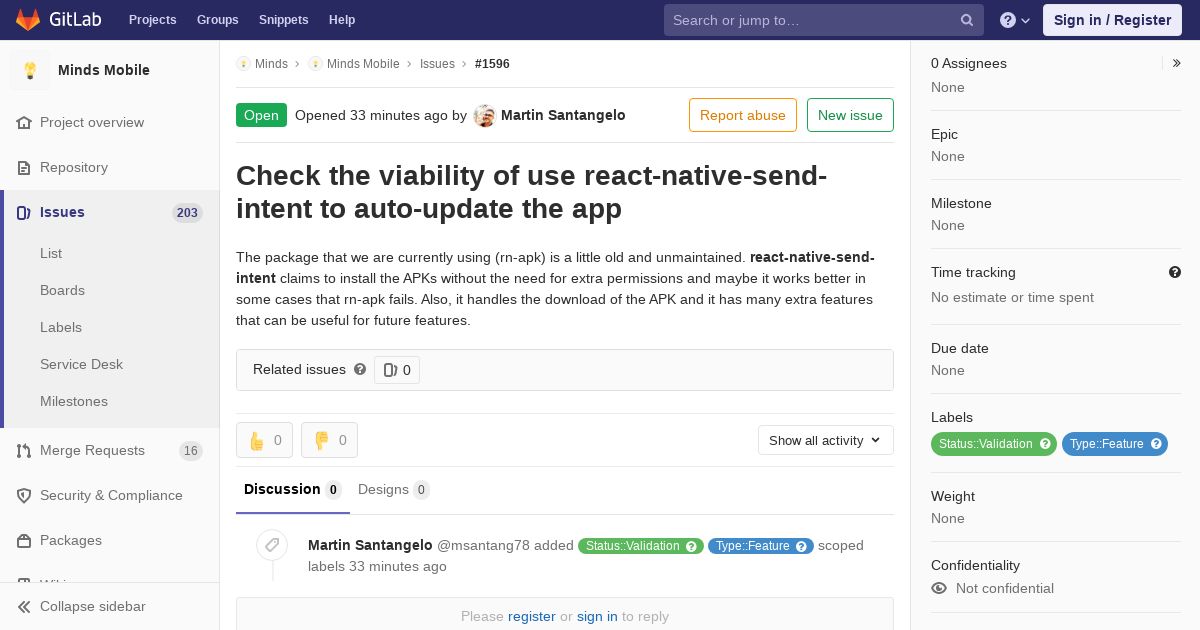Open the Groups menu
Image resolution: width=1200 pixels, height=630 pixels.
pos(218,20)
